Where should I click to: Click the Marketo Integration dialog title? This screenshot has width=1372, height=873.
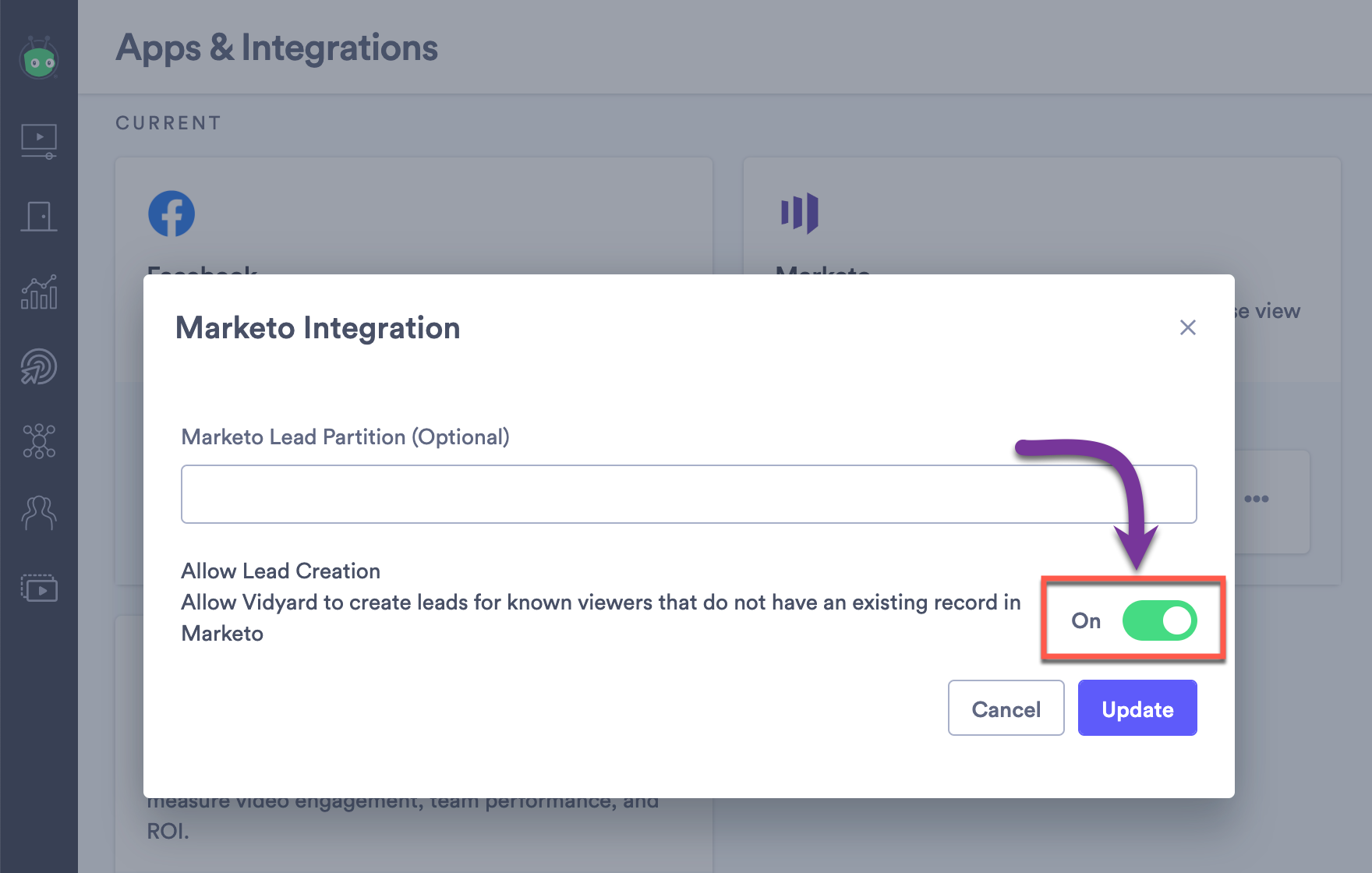(x=318, y=328)
